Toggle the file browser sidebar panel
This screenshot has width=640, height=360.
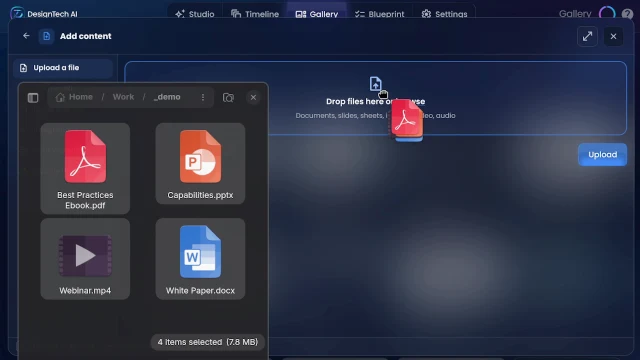(x=33, y=97)
